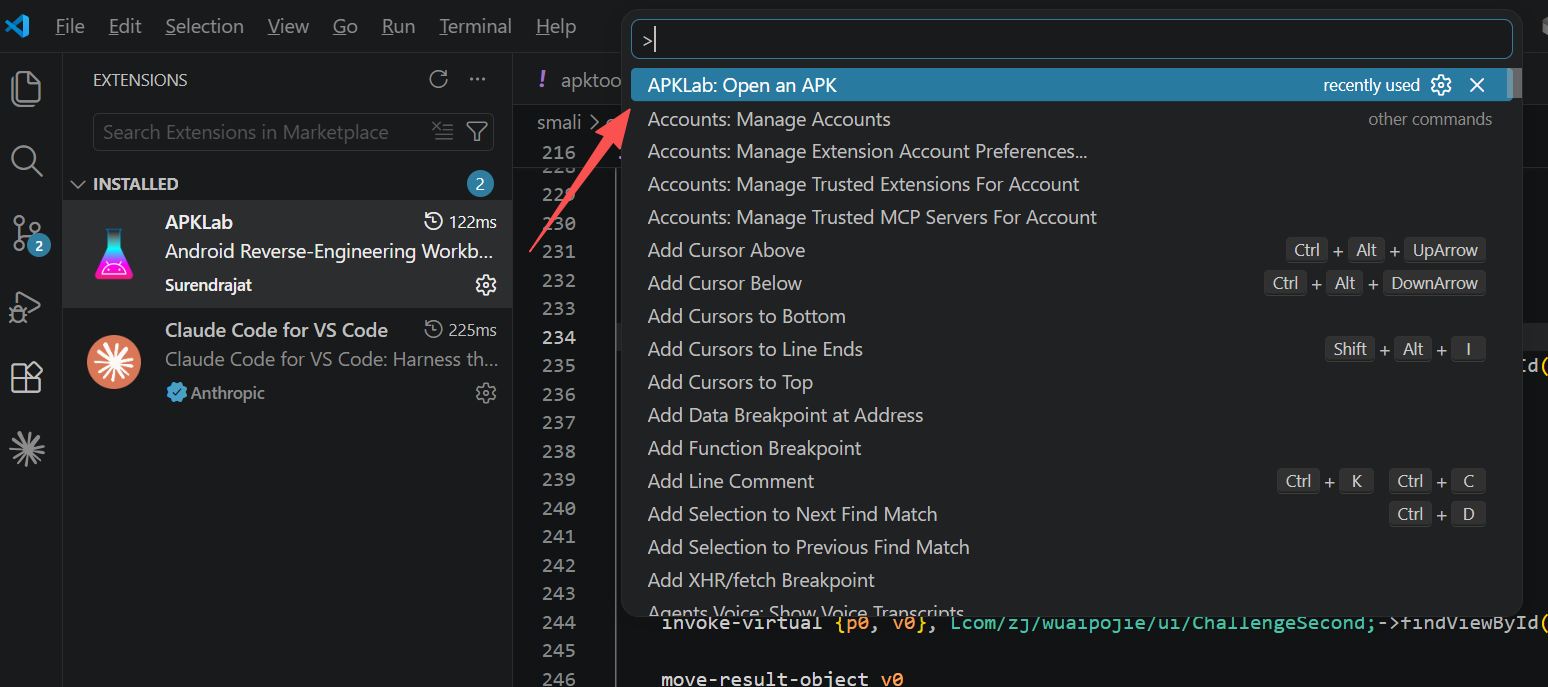This screenshot has width=1548, height=687.
Task: Focus the command palette input field
Action: [1071, 40]
